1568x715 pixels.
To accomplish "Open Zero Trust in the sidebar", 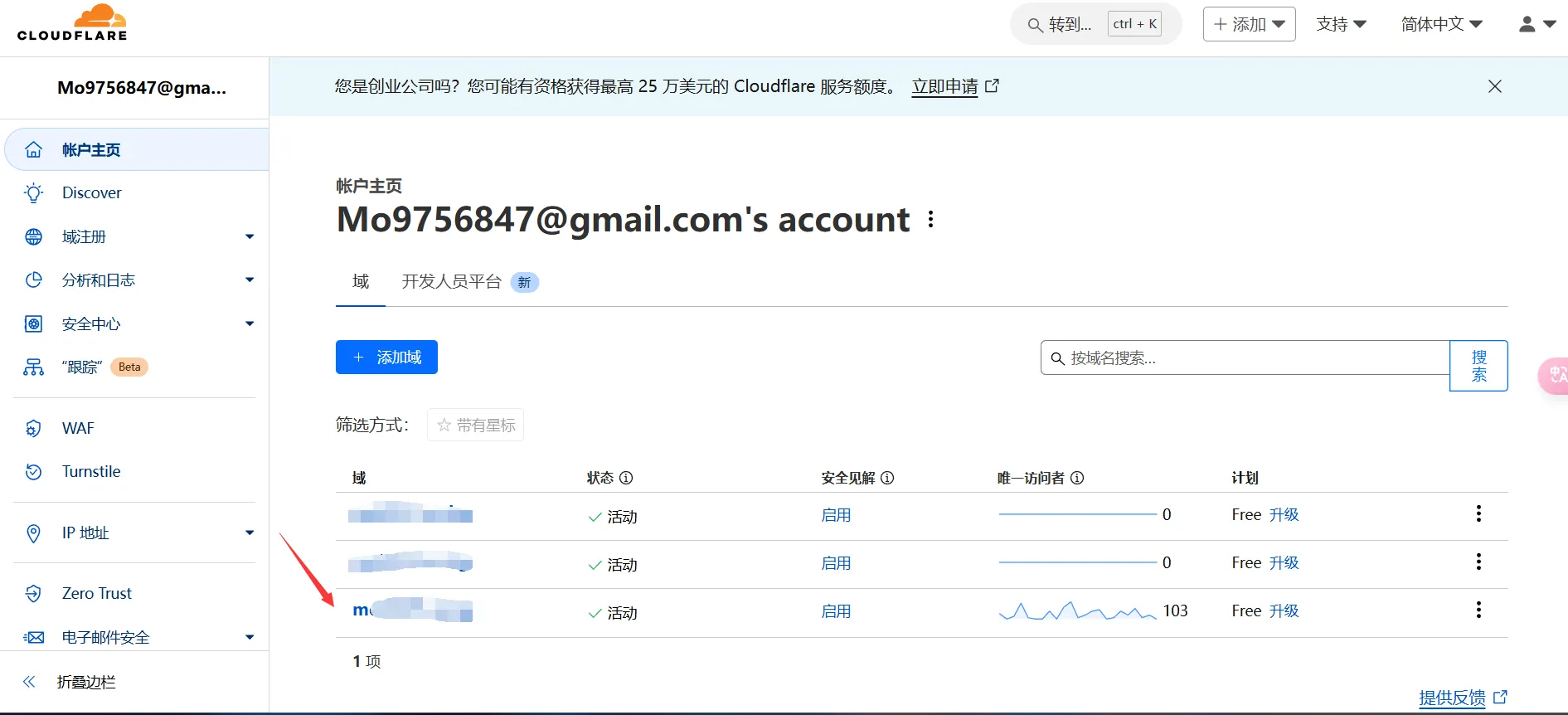I will pos(97,593).
